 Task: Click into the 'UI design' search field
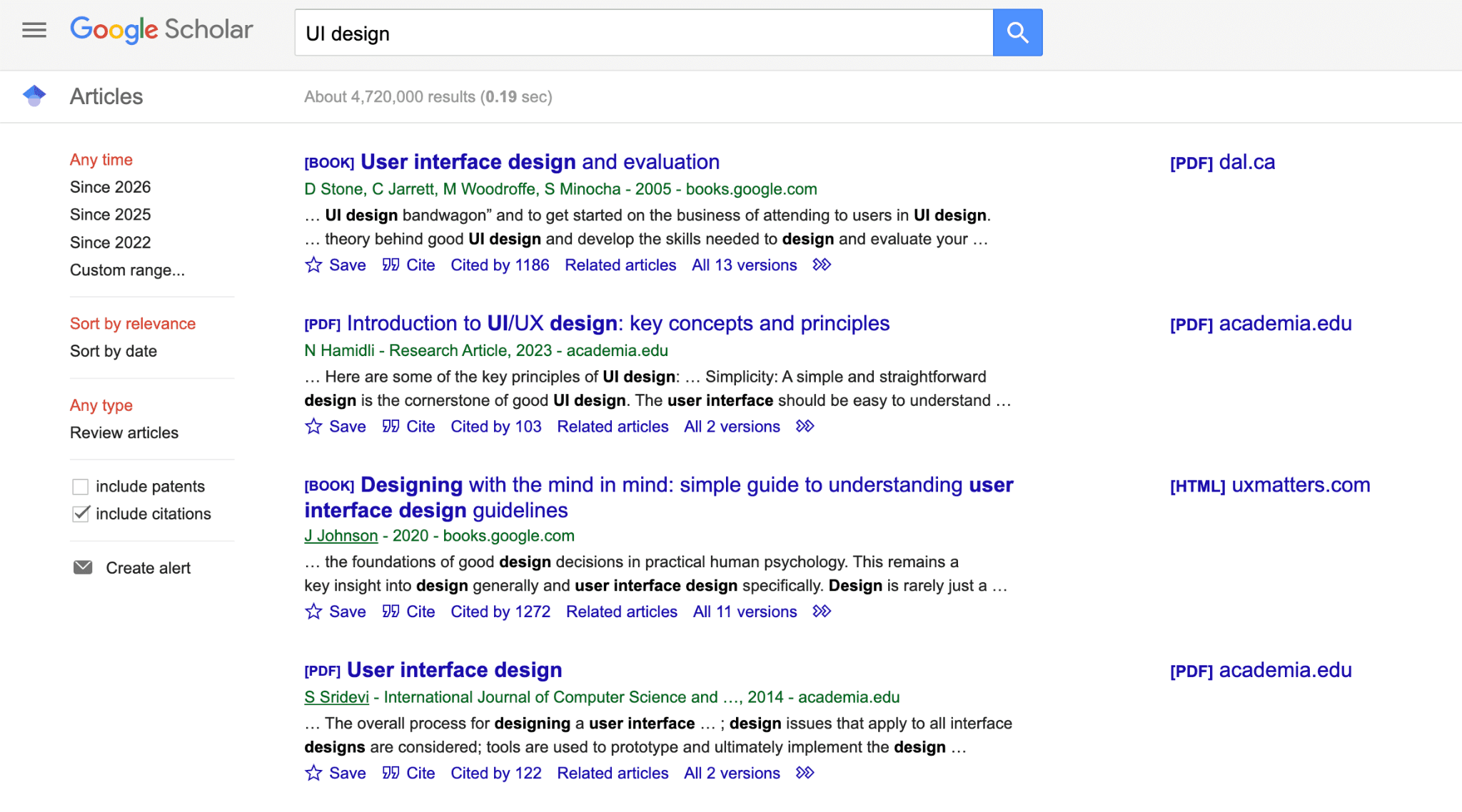click(644, 33)
